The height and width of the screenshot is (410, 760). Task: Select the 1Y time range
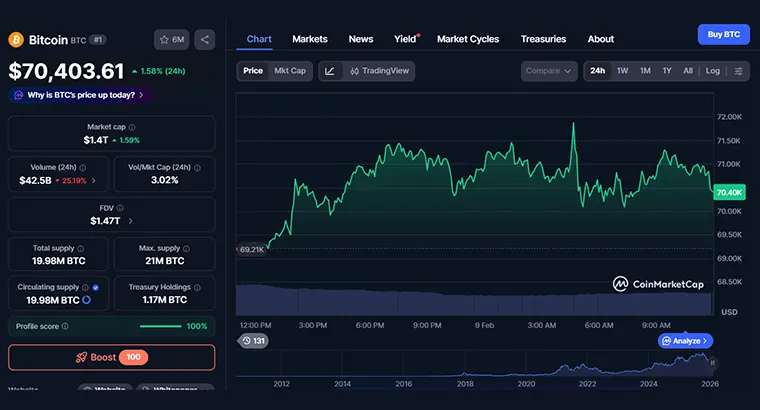pyautogui.click(x=667, y=71)
